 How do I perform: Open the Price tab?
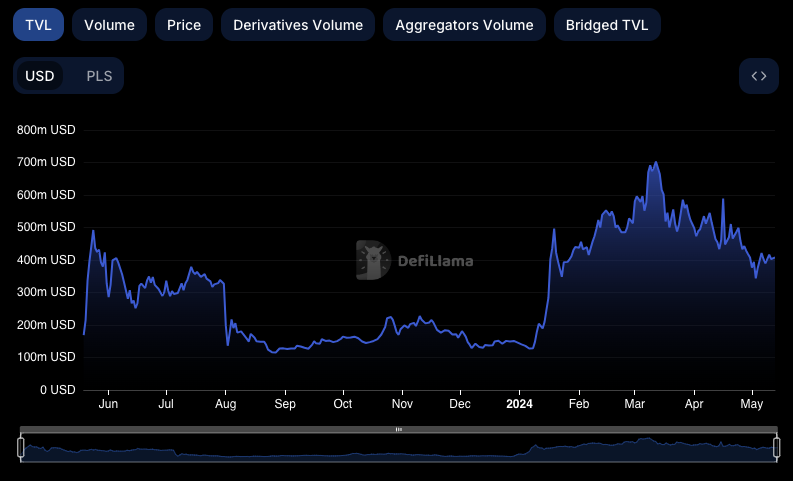click(x=184, y=25)
